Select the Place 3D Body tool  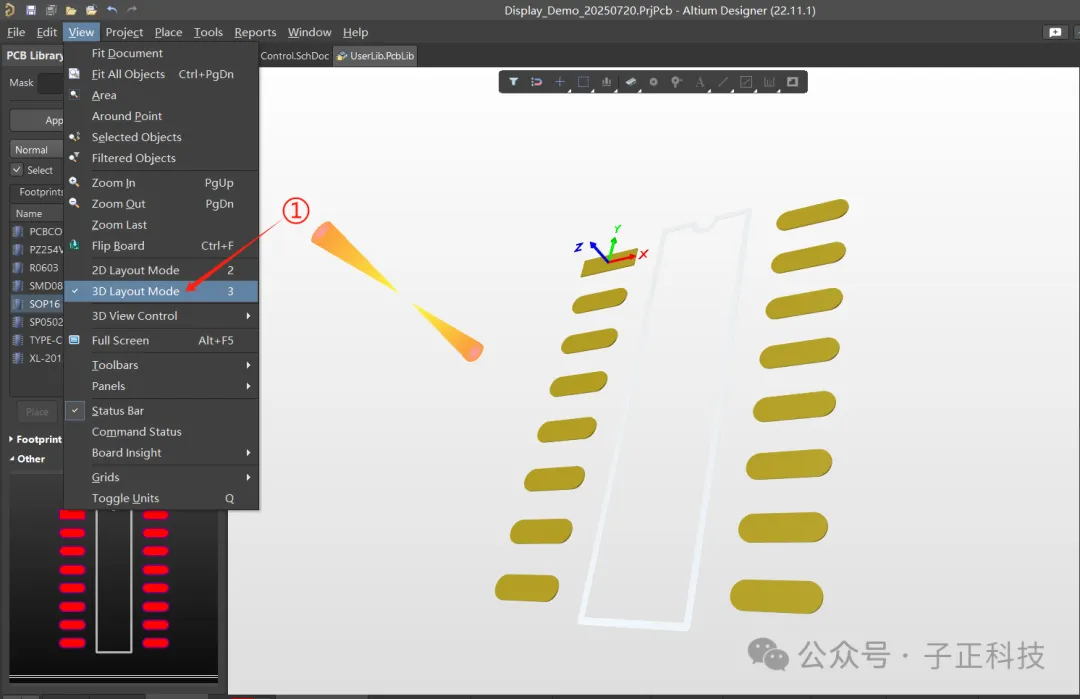tap(630, 82)
